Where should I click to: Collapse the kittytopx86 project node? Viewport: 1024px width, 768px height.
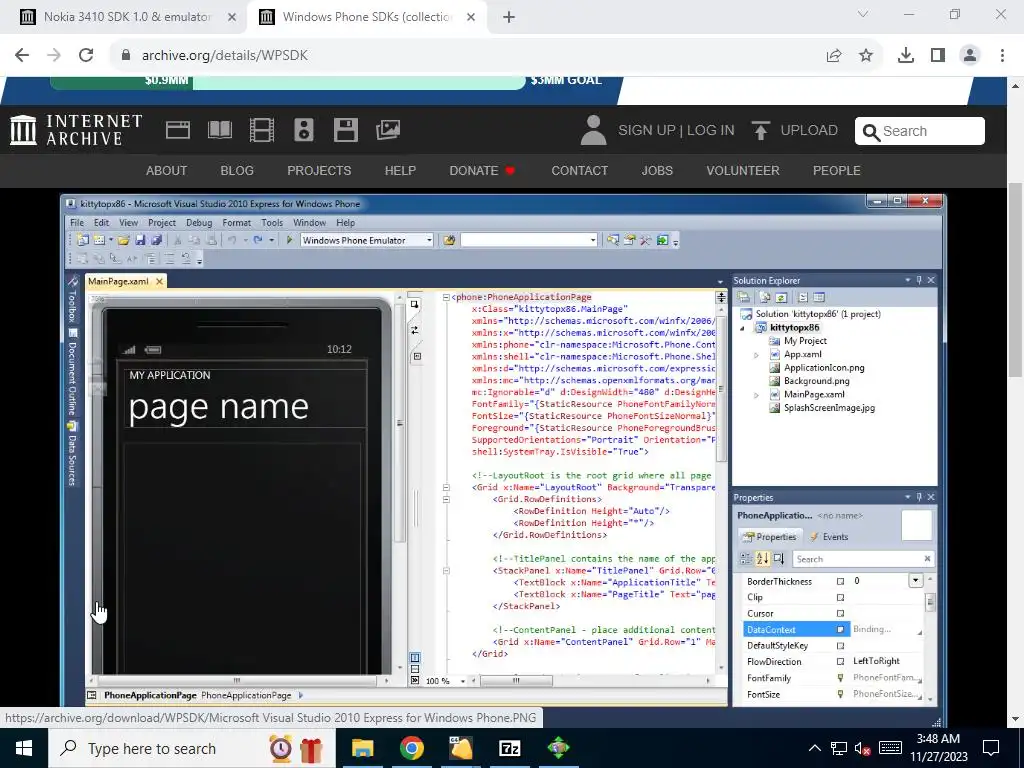[743, 328]
